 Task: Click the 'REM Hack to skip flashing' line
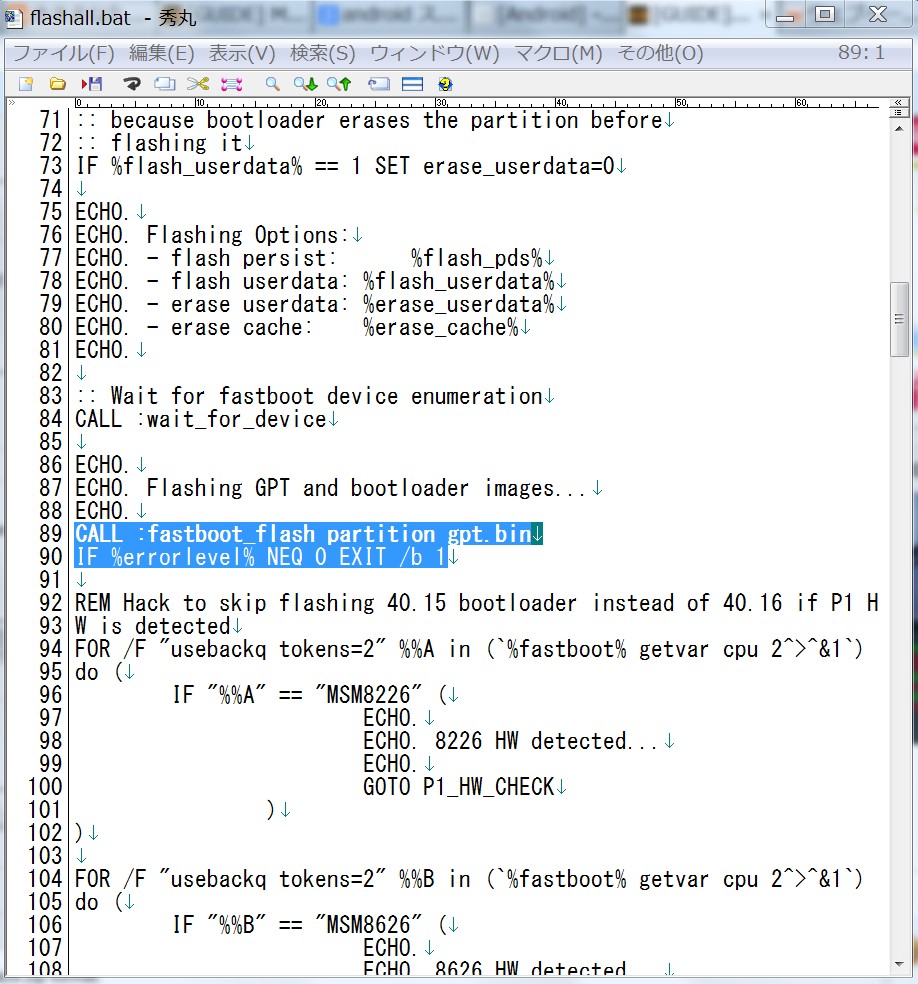pyautogui.click(x=476, y=603)
